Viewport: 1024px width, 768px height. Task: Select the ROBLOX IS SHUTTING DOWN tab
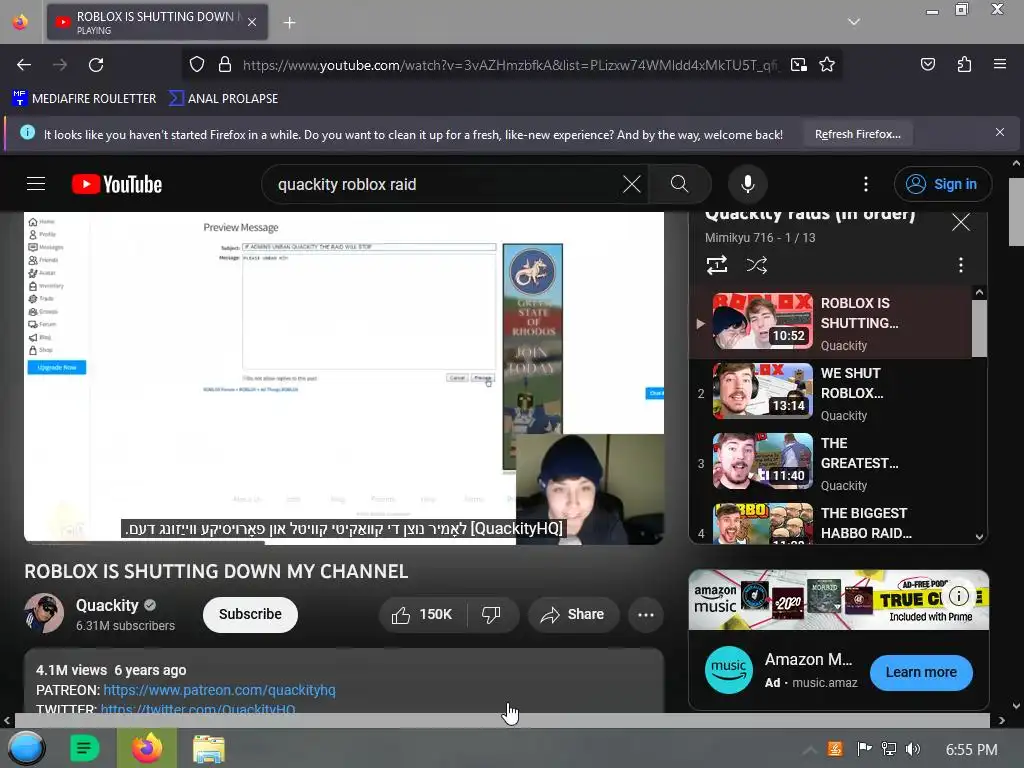157,22
